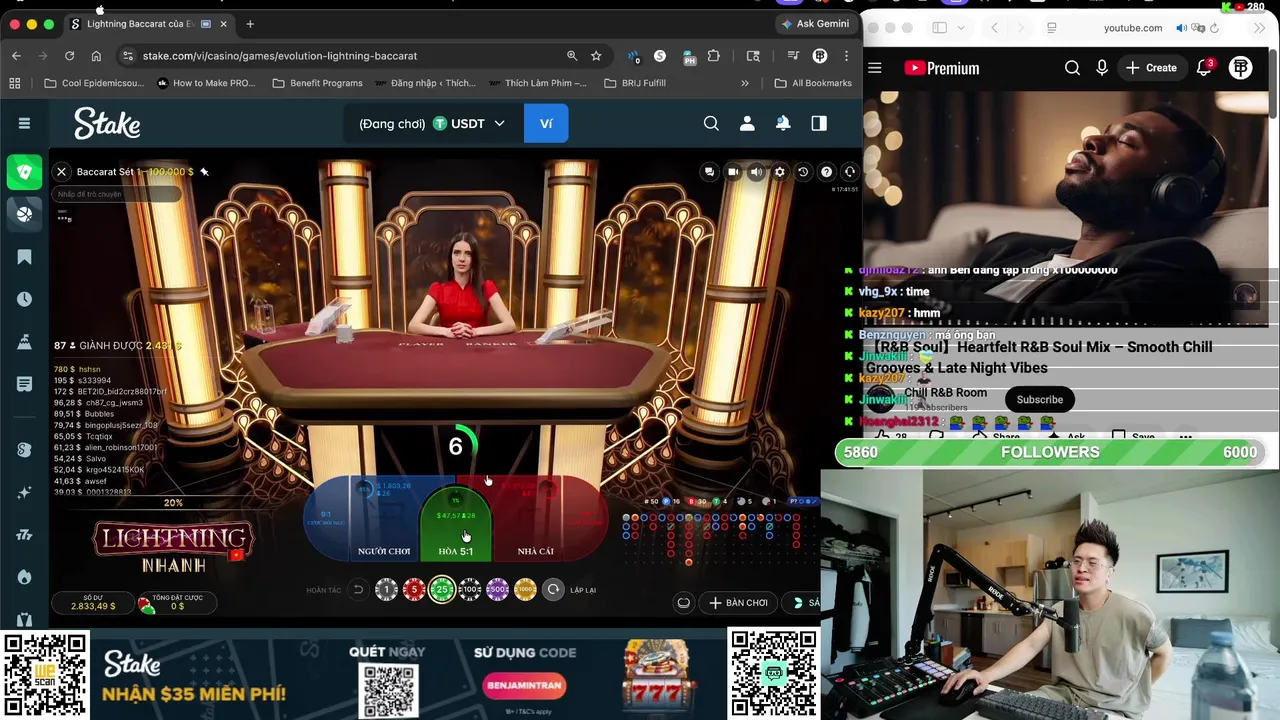
Task: Open the Stake hamburger menu
Action: (24, 123)
